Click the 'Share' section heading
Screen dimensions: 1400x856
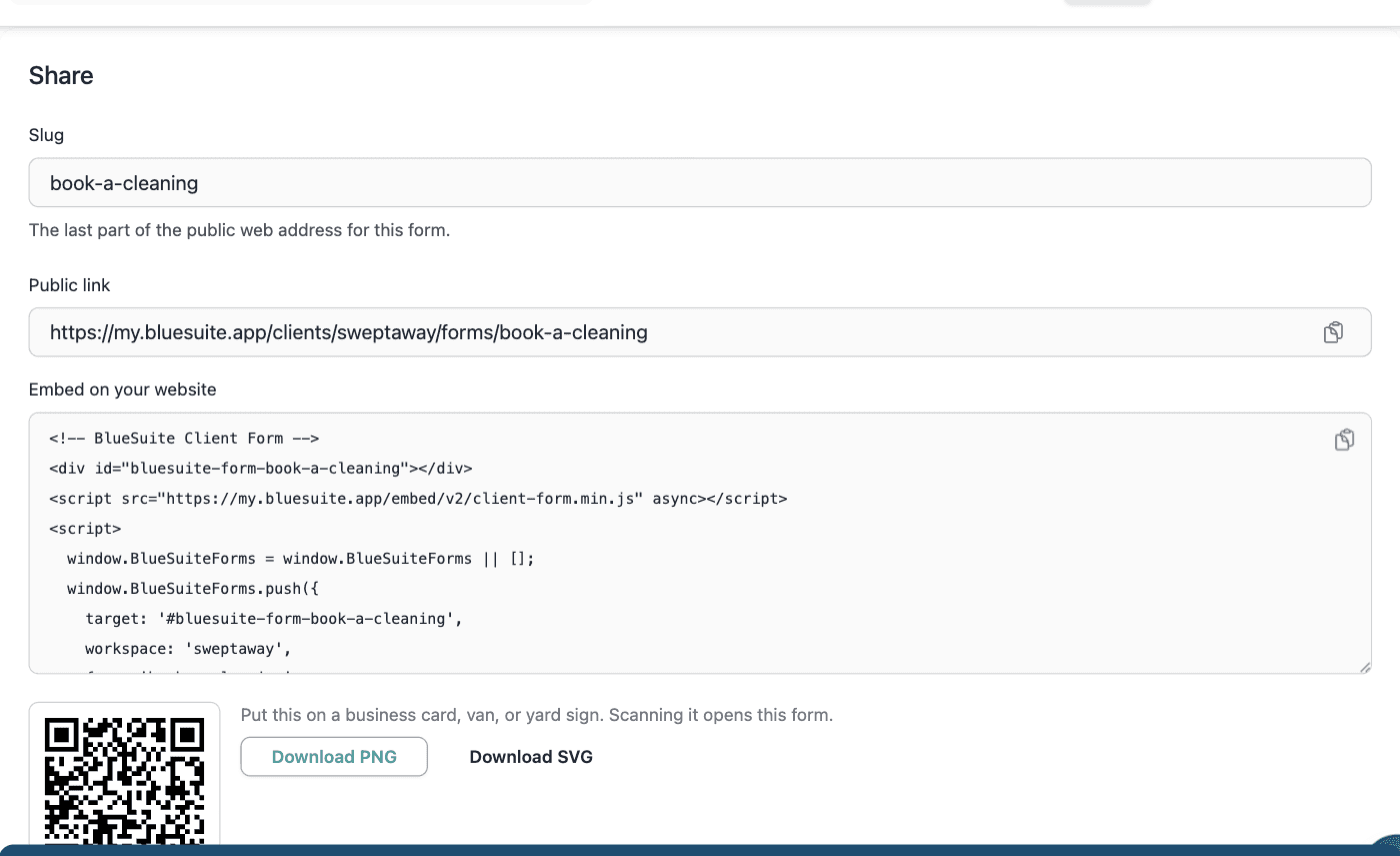61,76
